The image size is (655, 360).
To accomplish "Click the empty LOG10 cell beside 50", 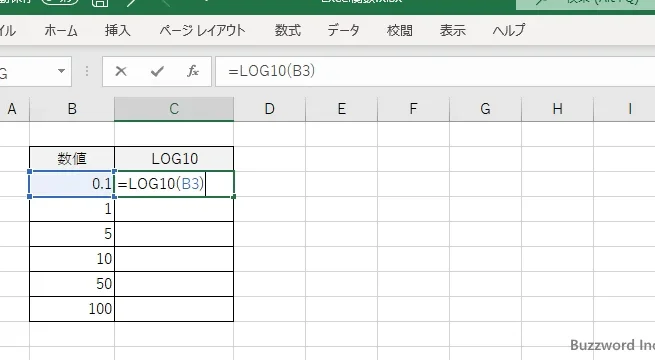I will point(174,284).
